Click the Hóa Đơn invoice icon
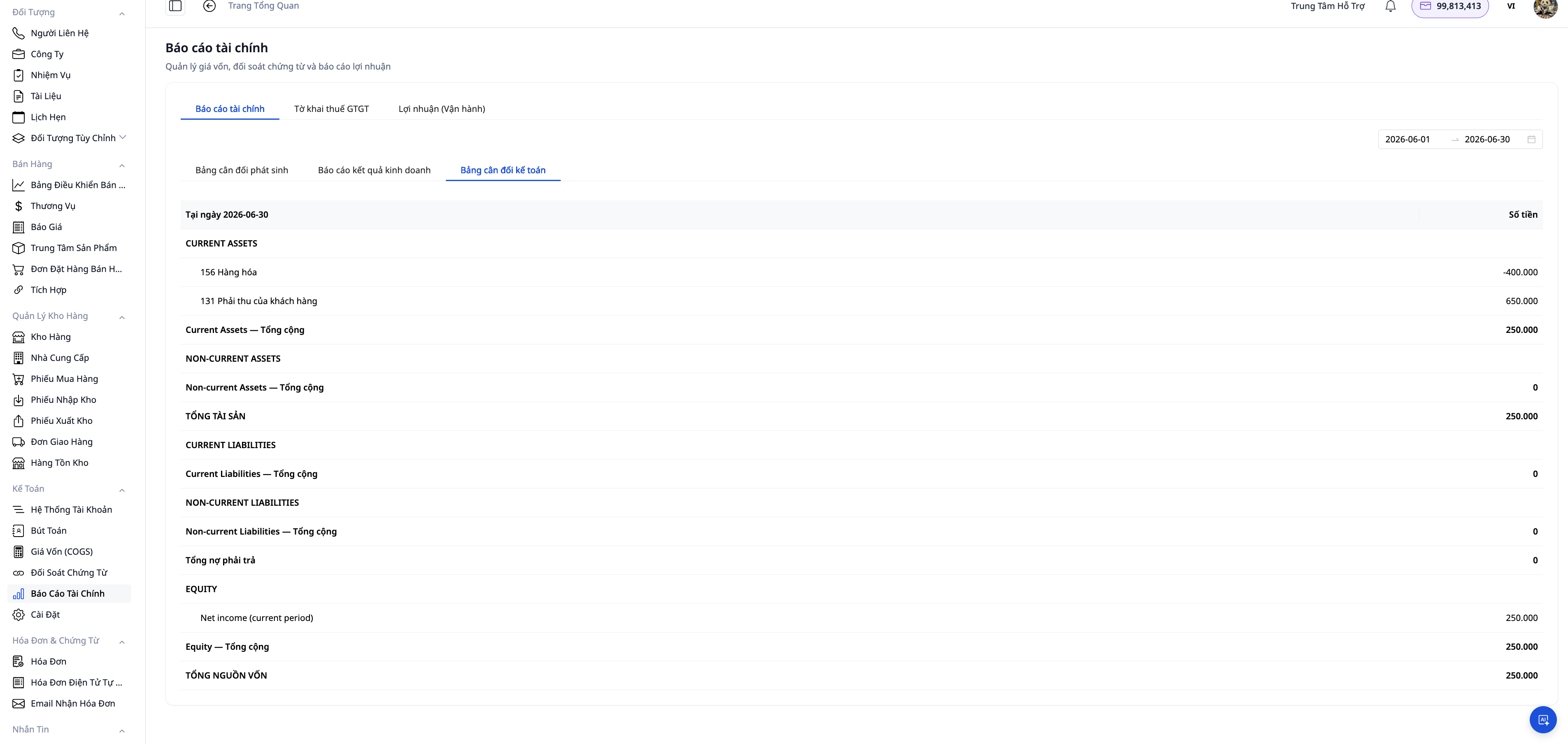 [x=19, y=661]
